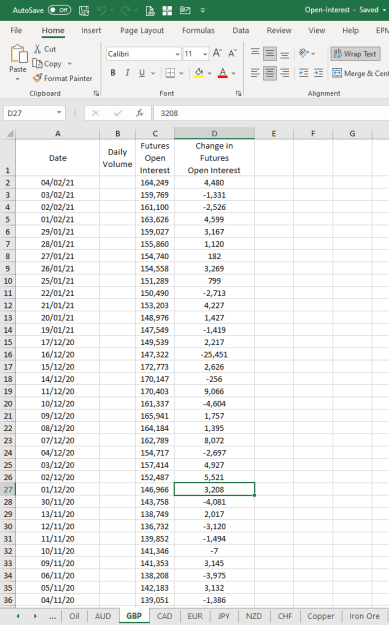Open the Data ribbon tab

[240, 30]
